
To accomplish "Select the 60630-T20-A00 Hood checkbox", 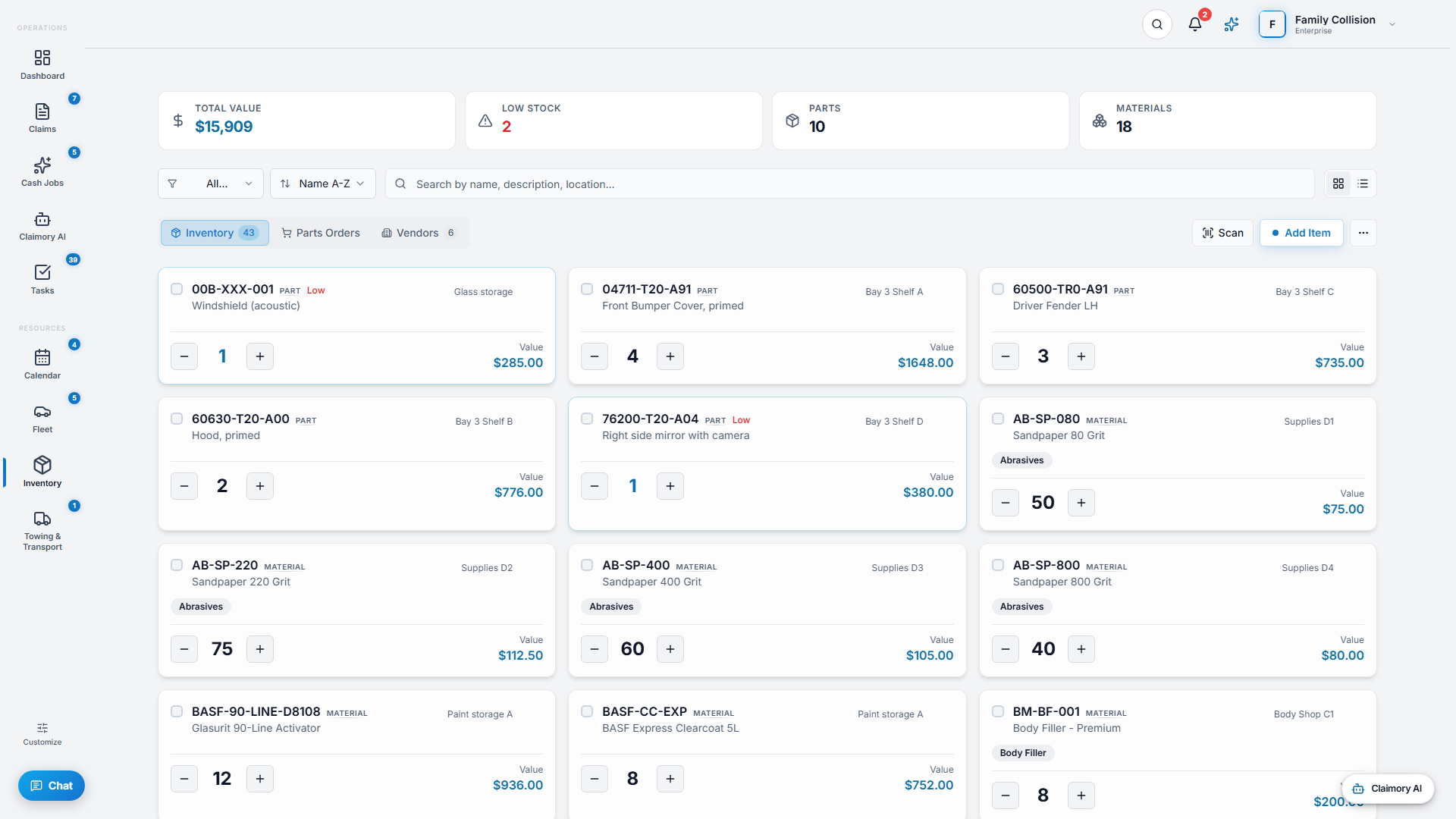I will click(x=177, y=419).
